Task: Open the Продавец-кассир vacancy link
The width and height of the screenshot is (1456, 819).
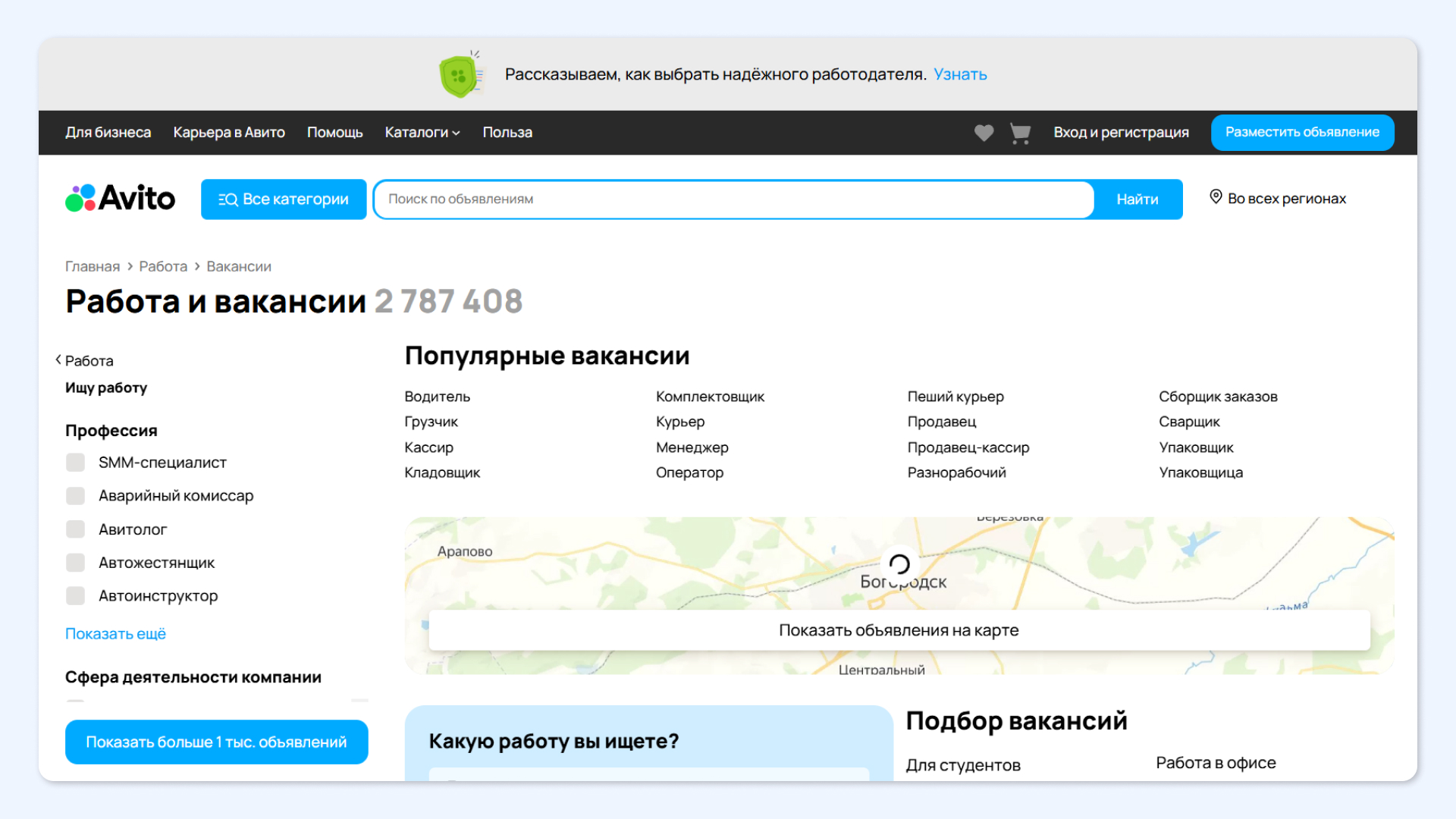Action: point(968,447)
